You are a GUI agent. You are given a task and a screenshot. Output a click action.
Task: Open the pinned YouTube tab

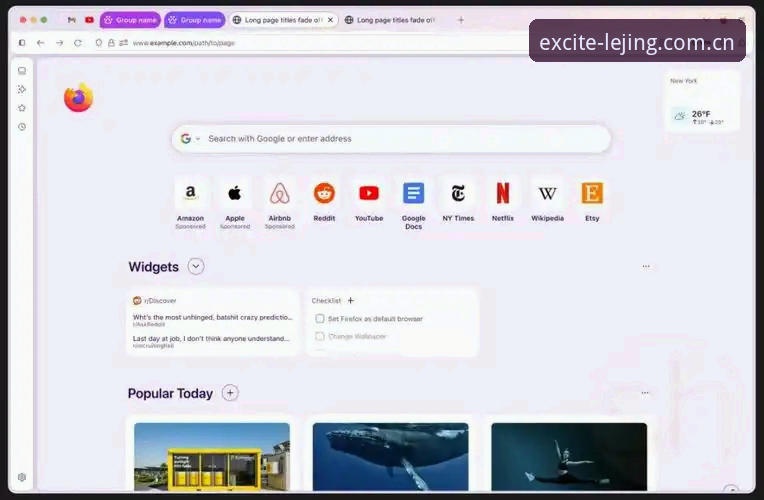89,20
